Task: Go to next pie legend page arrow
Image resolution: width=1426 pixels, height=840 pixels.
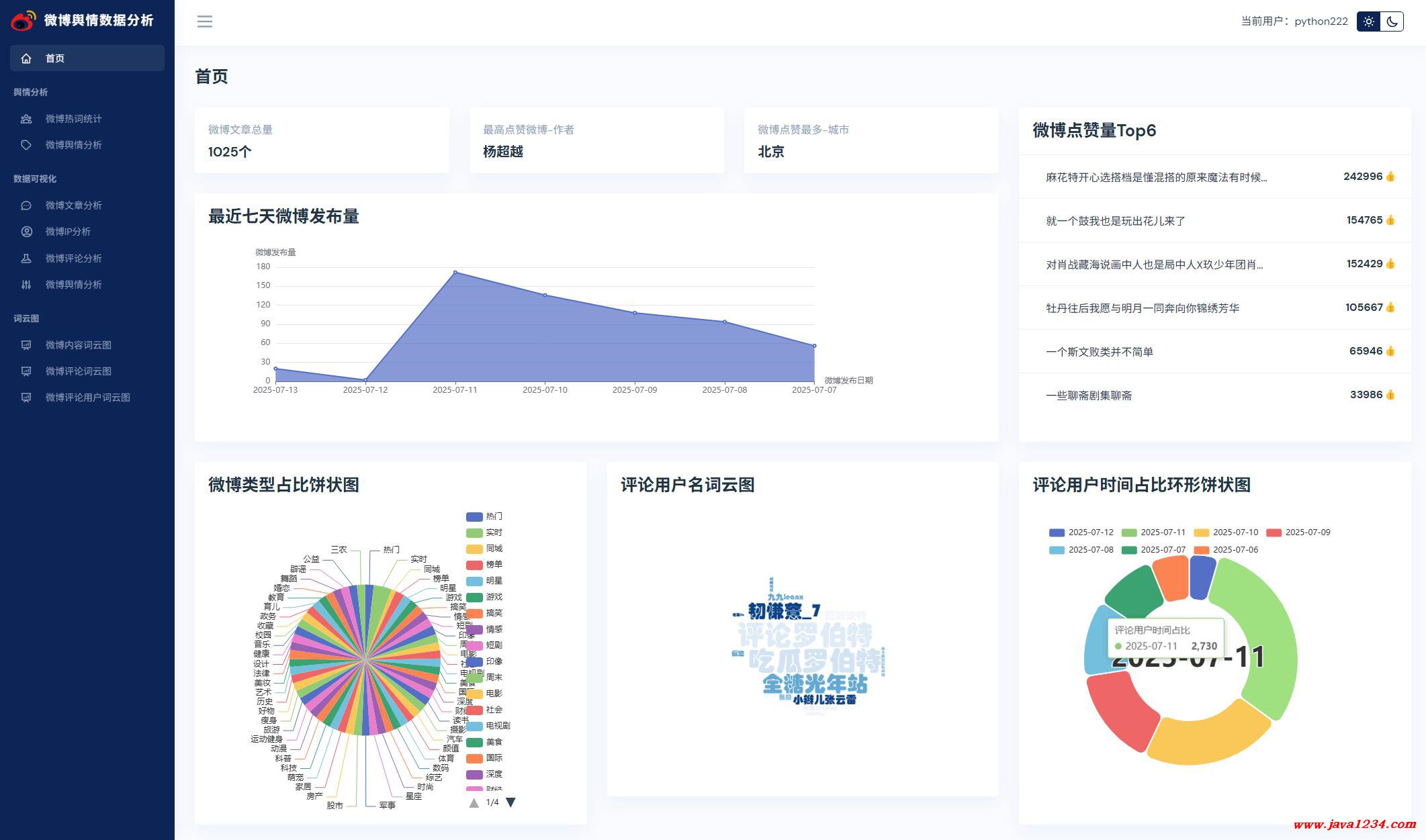Action: pos(510,802)
